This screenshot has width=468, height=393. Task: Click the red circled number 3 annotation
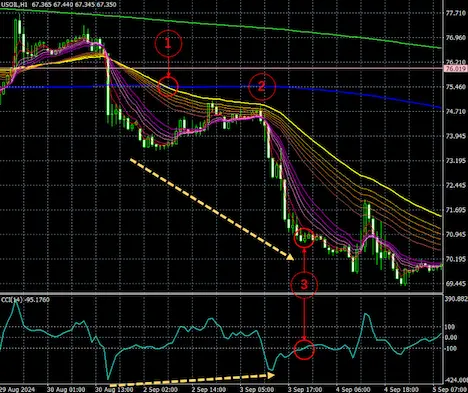coord(304,284)
